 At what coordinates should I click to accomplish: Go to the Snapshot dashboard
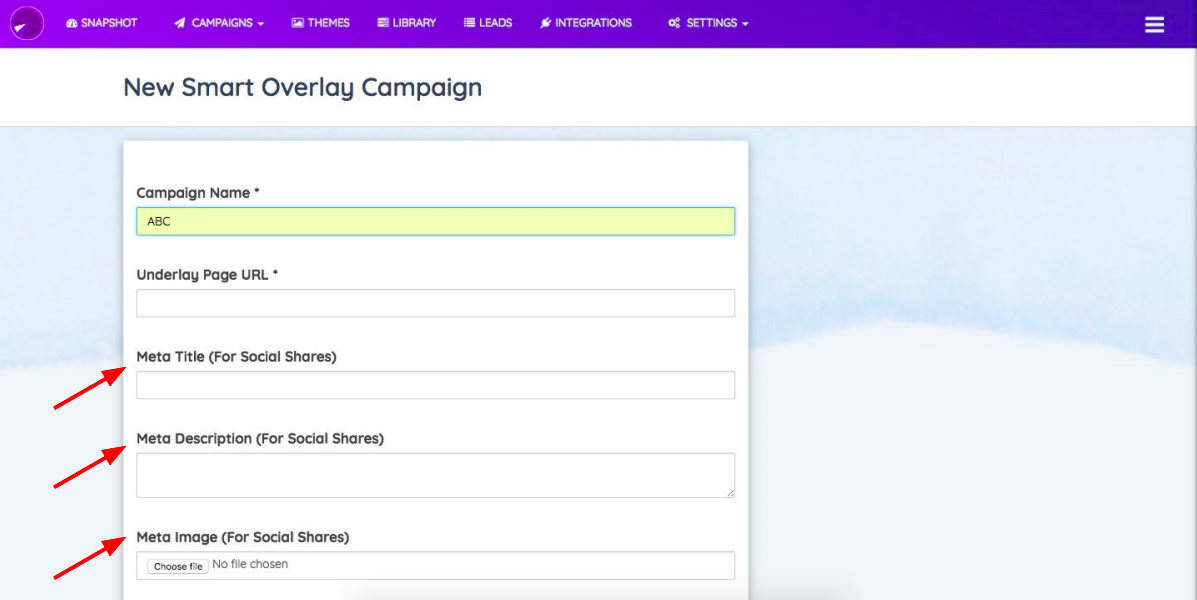102,23
